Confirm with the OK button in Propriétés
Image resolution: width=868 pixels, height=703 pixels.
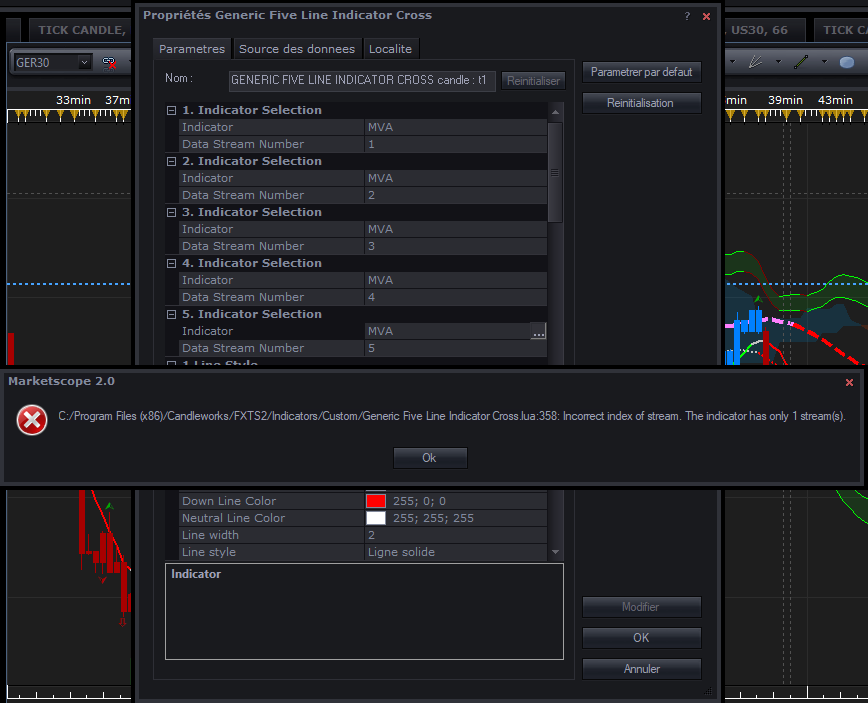pyautogui.click(x=642, y=638)
